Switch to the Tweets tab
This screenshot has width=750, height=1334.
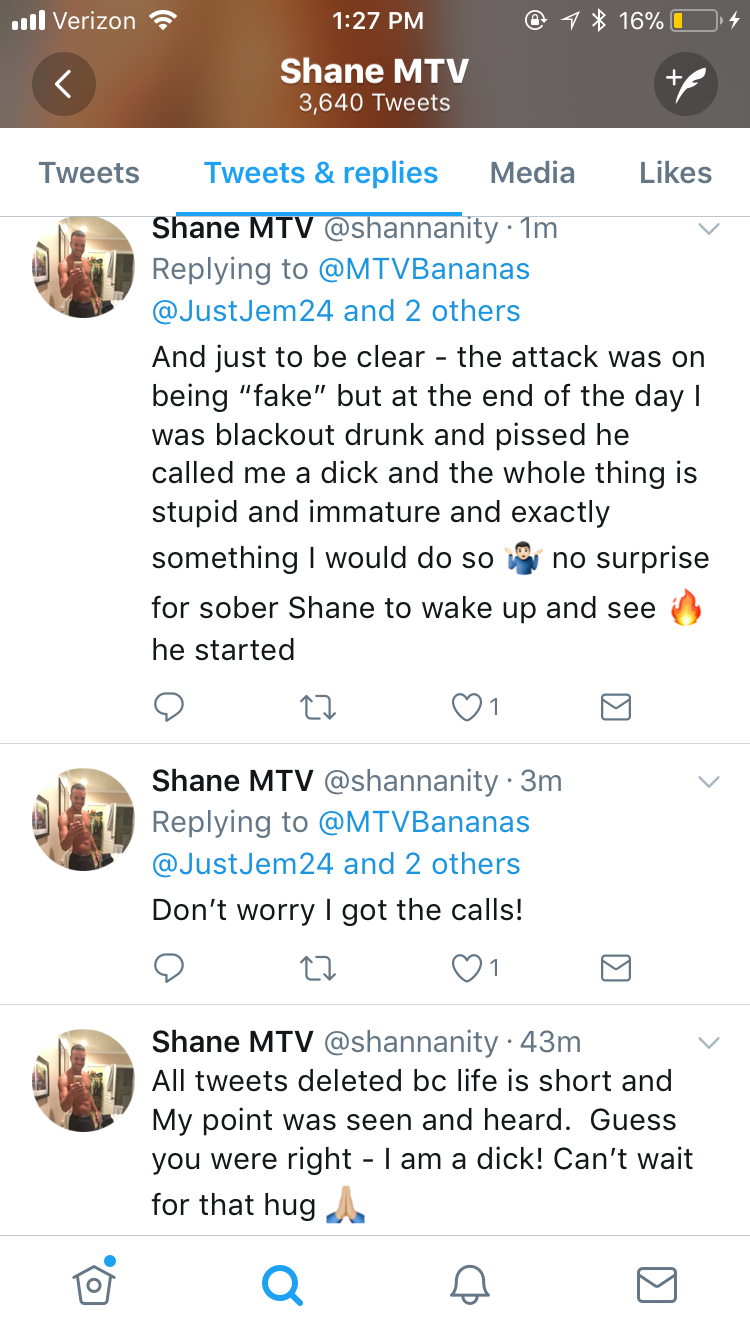[89, 173]
